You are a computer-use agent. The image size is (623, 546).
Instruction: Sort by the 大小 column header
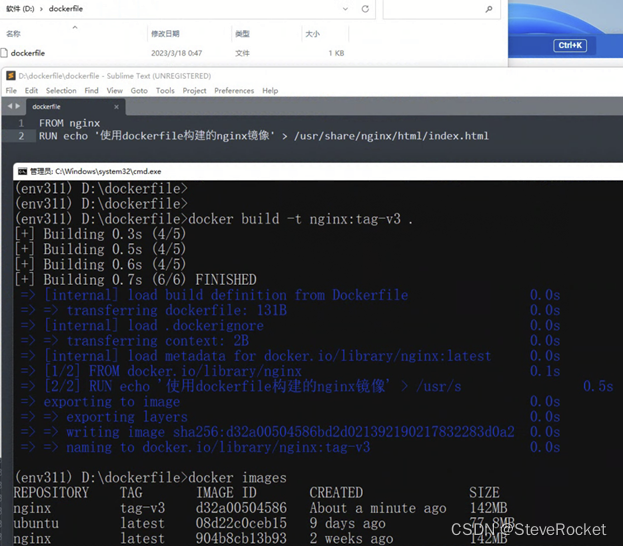click(312, 34)
